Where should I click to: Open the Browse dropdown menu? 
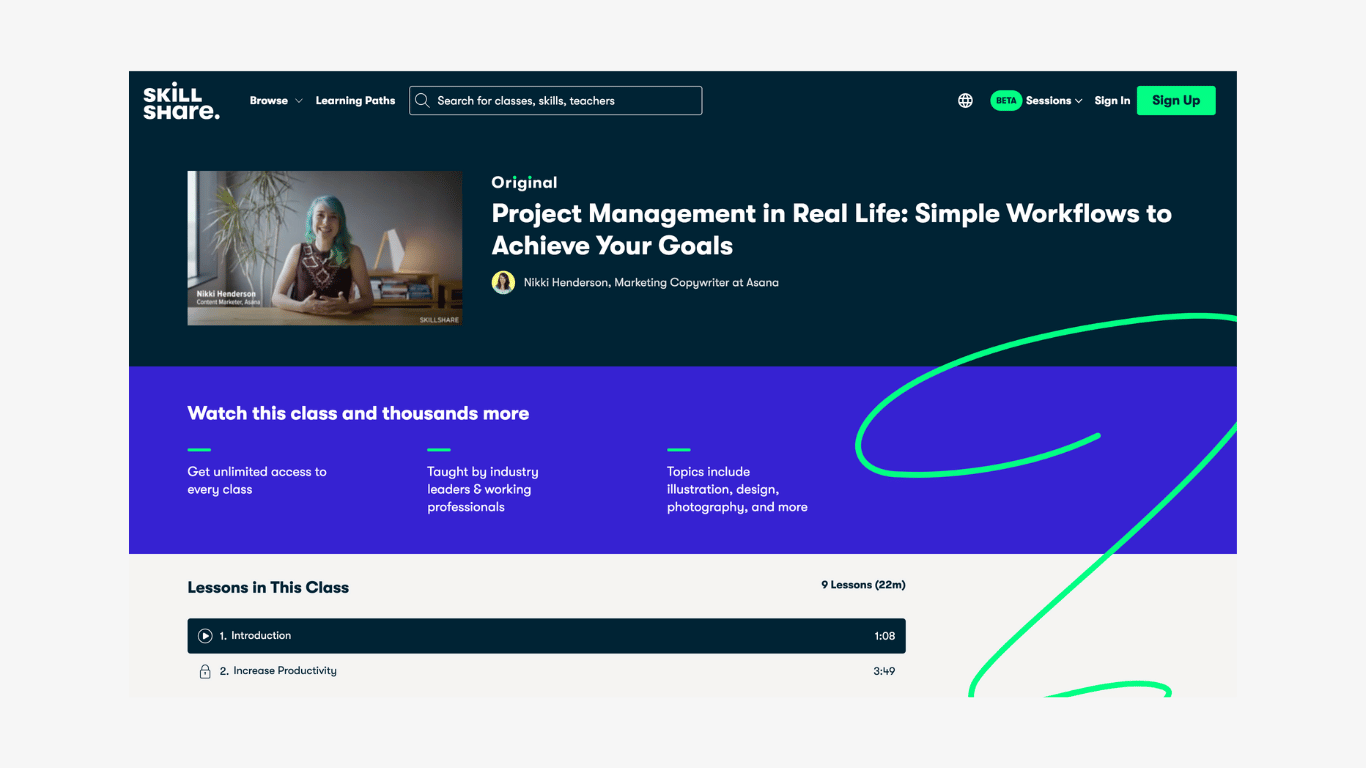click(x=276, y=101)
